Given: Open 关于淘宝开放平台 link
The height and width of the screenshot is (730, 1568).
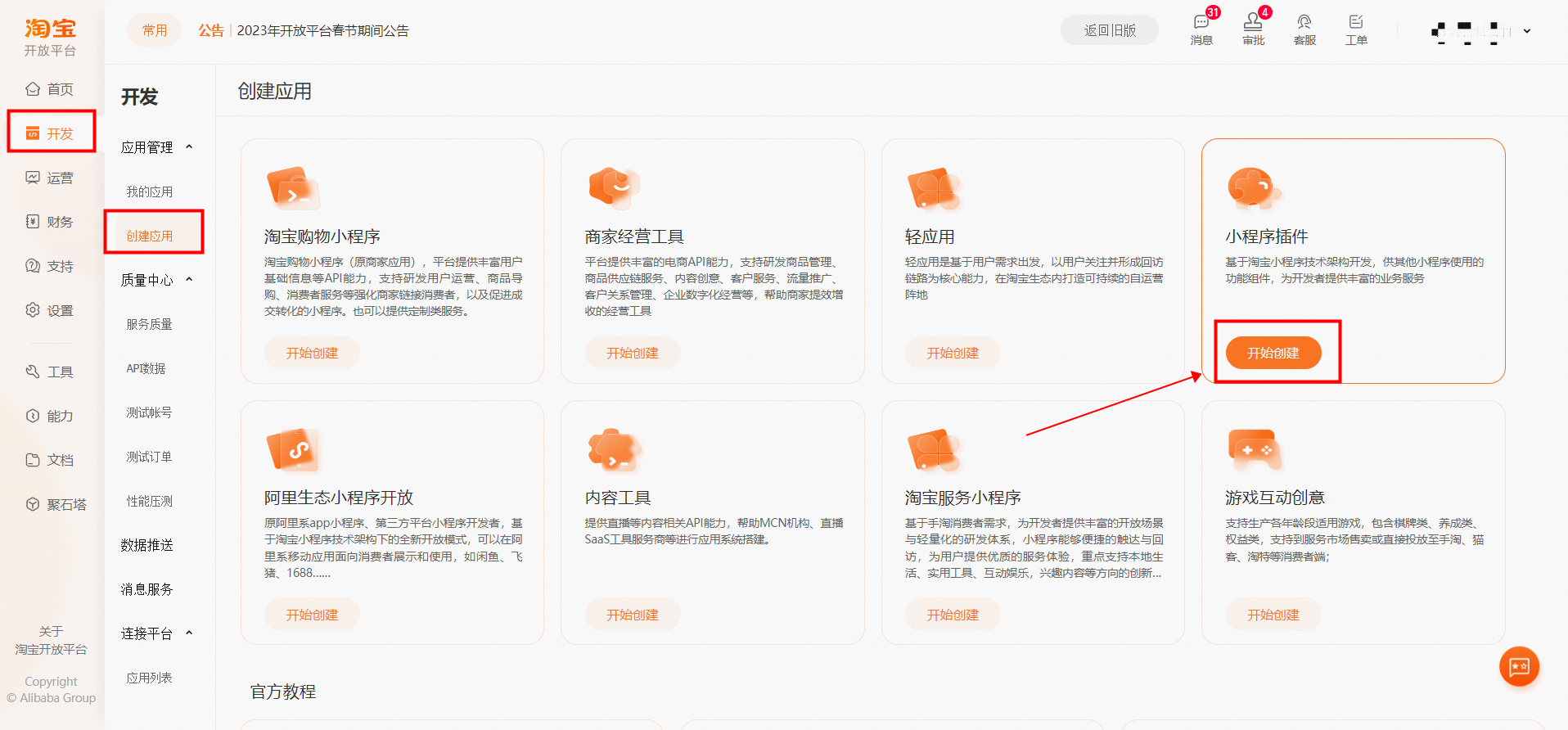Looking at the screenshot, I should [x=51, y=640].
